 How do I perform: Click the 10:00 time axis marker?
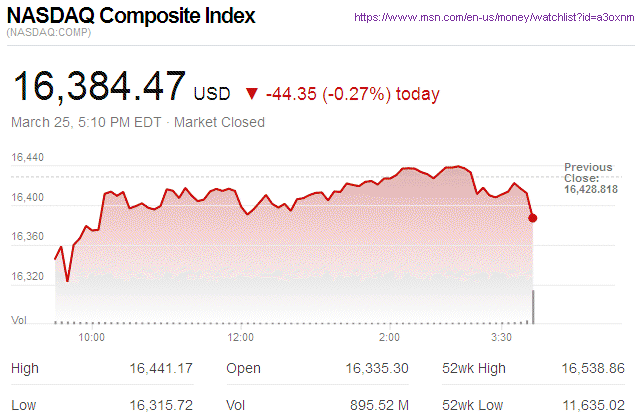[92, 337]
